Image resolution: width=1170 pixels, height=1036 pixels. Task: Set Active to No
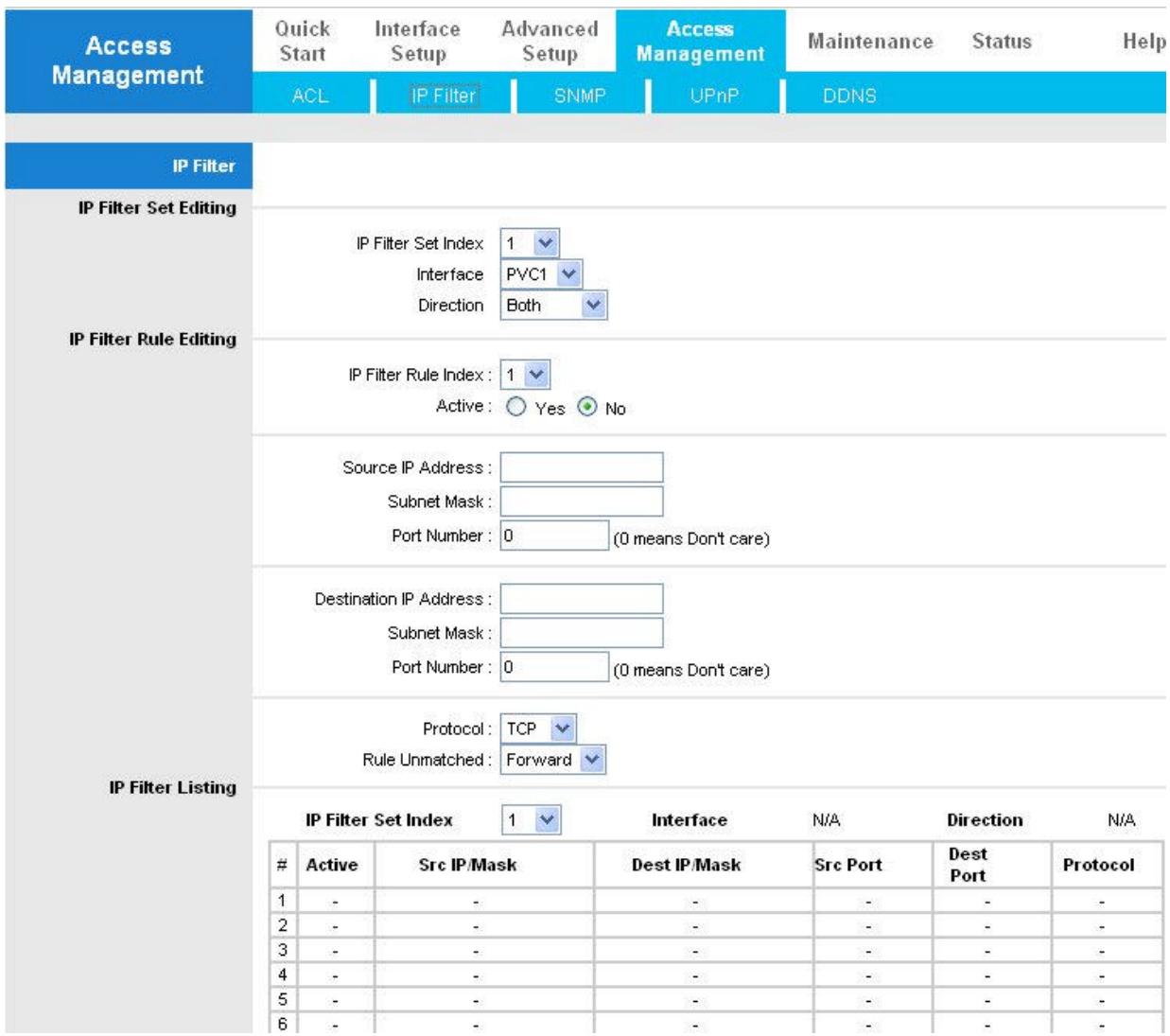click(x=587, y=407)
